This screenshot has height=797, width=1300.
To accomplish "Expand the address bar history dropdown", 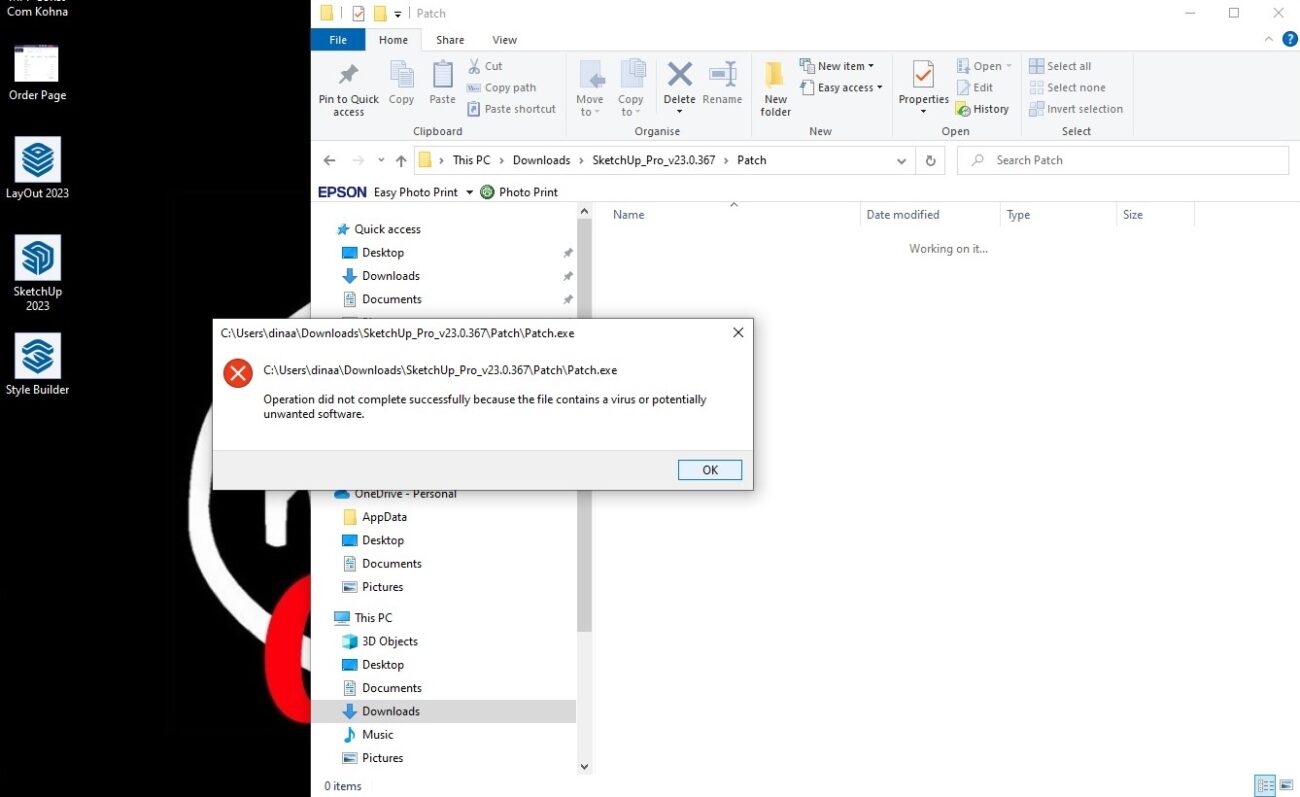I will [x=901, y=160].
